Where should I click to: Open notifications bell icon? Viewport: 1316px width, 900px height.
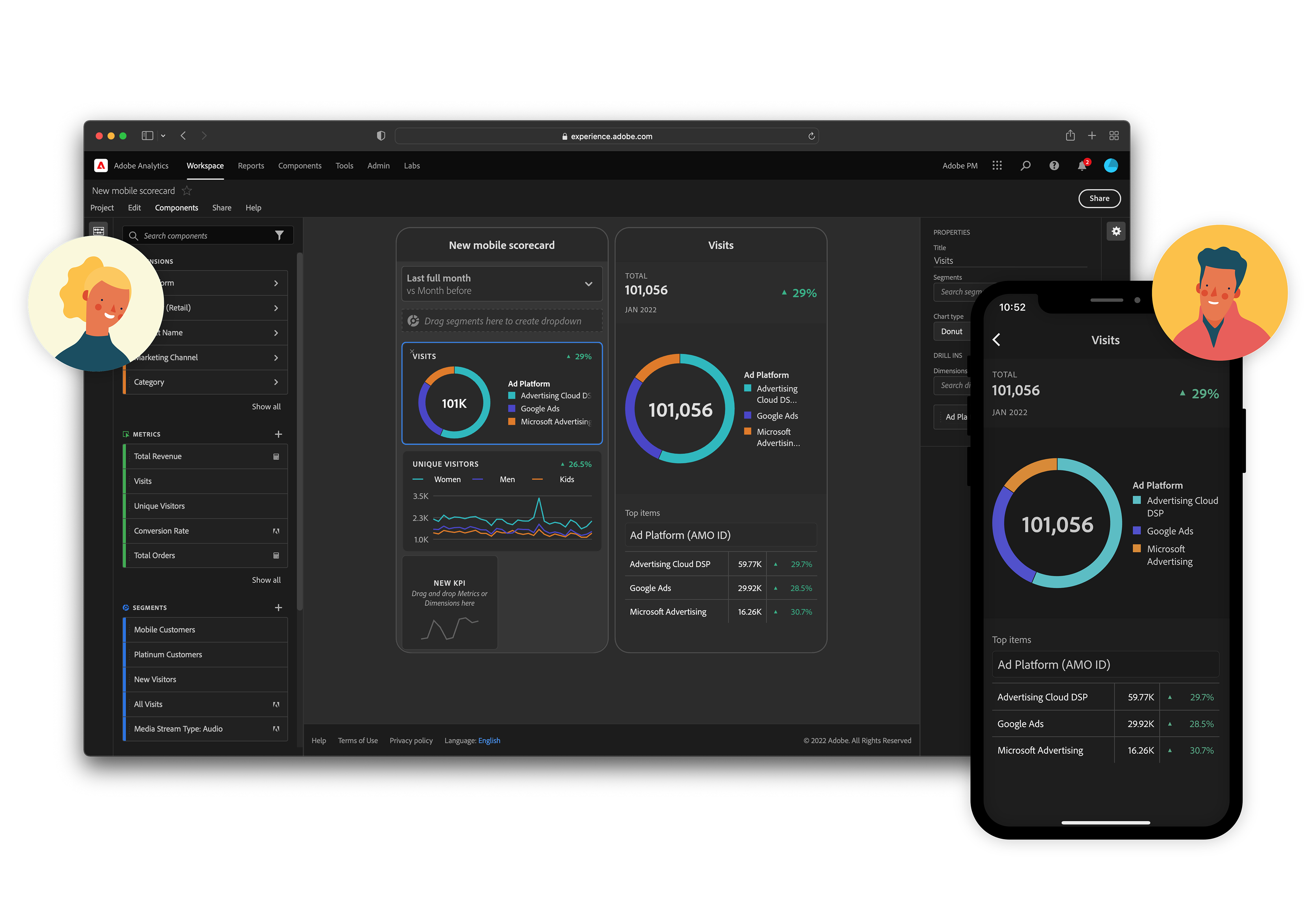[1082, 166]
